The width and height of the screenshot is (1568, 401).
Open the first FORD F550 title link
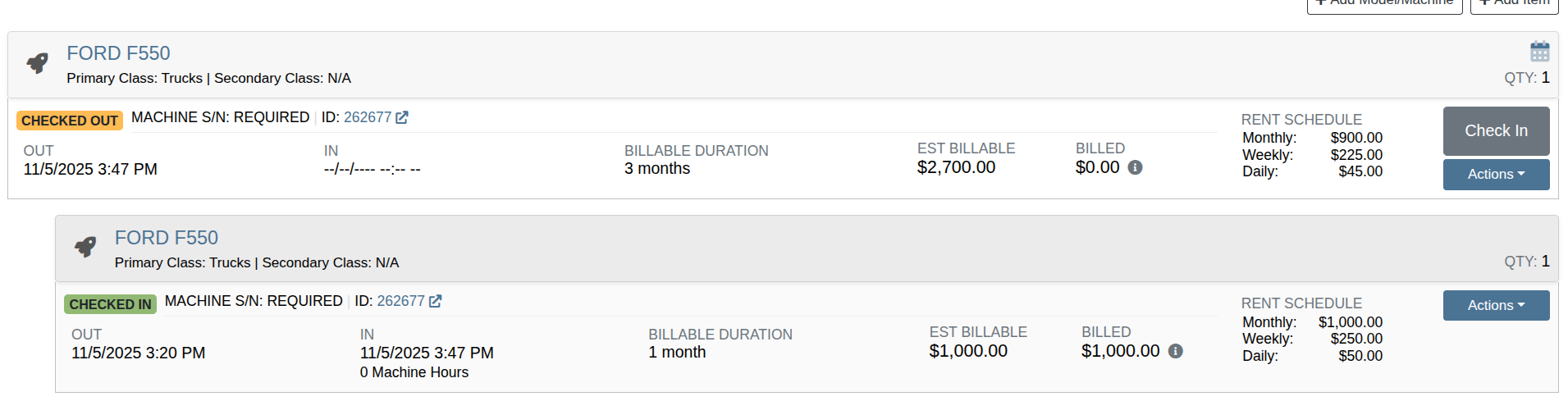coord(118,53)
